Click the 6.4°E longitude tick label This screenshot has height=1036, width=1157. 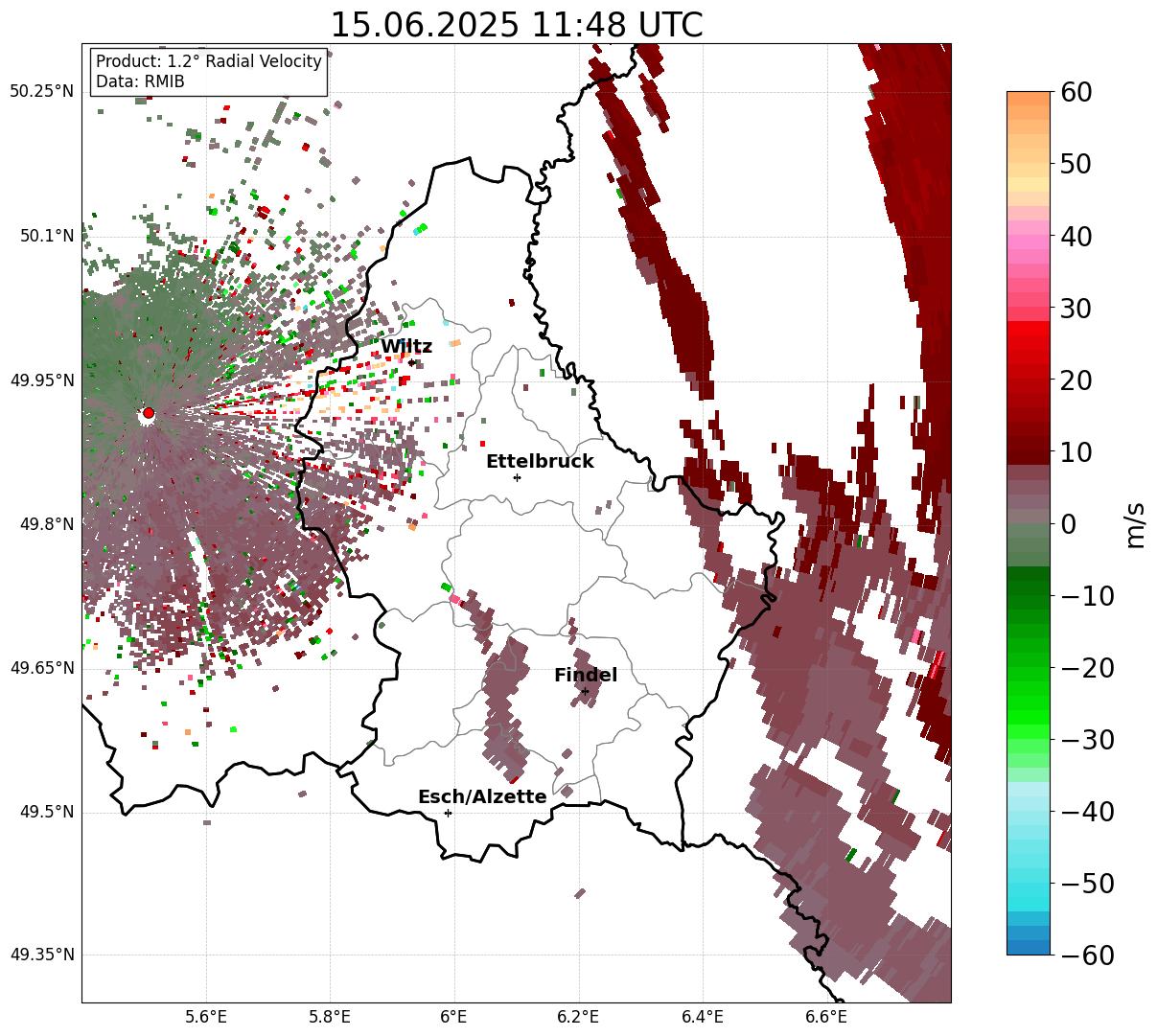(x=703, y=1017)
